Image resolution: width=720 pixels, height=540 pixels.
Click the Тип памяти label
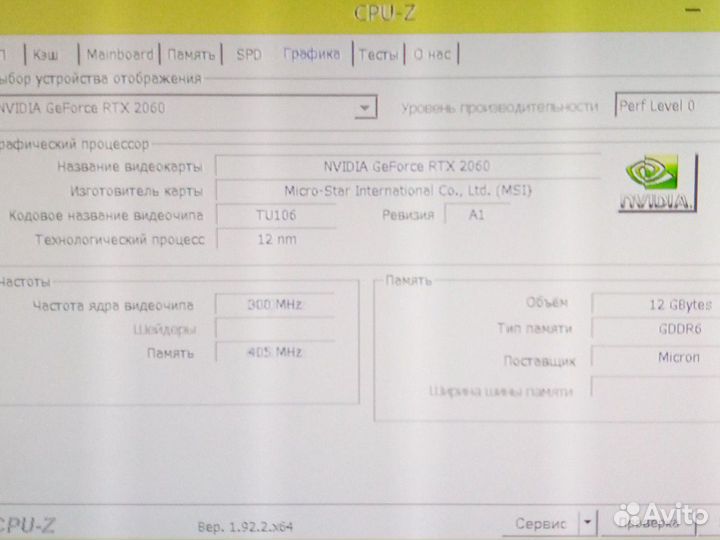tap(535, 328)
